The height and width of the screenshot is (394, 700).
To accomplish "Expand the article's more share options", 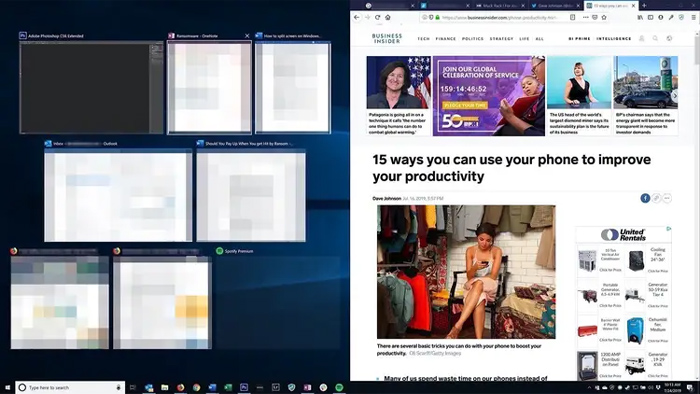I will 667,198.
